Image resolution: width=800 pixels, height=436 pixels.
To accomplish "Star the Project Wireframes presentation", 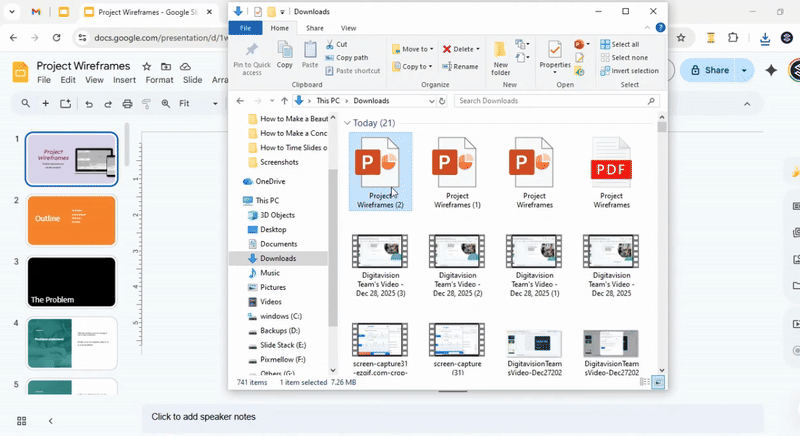I will point(145,66).
